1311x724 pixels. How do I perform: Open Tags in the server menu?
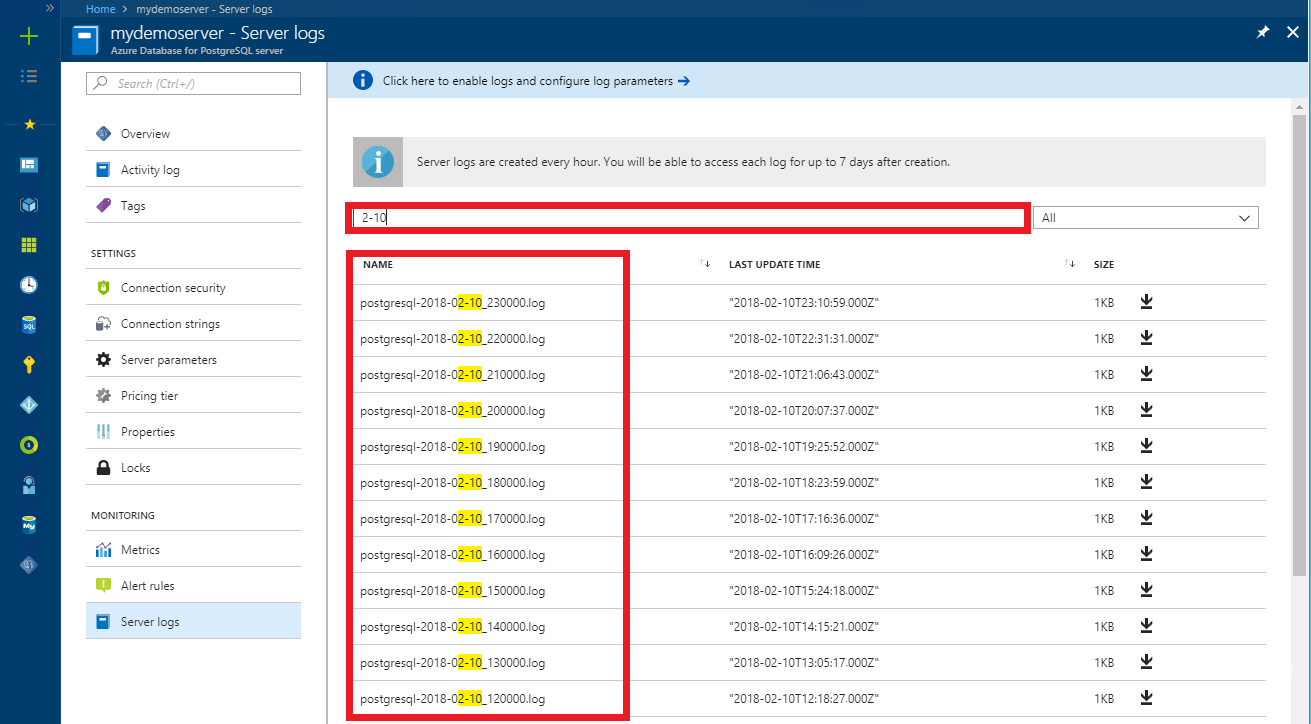click(x=193, y=206)
